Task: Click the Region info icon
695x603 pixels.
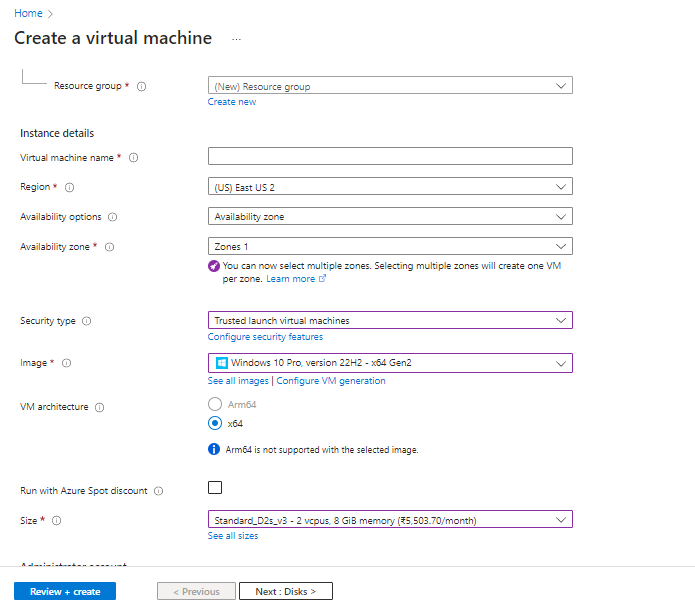Action: tap(70, 188)
